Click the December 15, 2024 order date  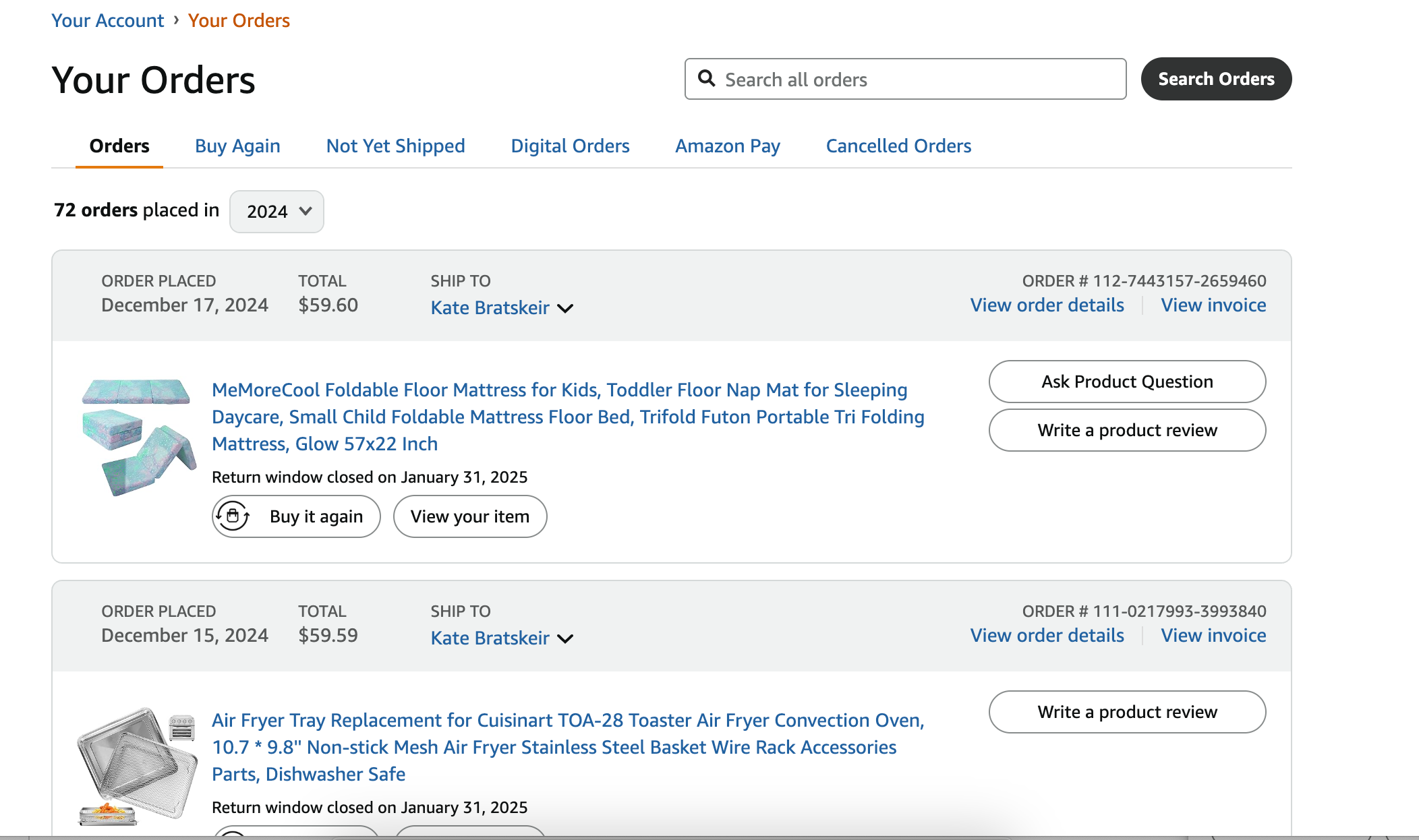[185, 635]
